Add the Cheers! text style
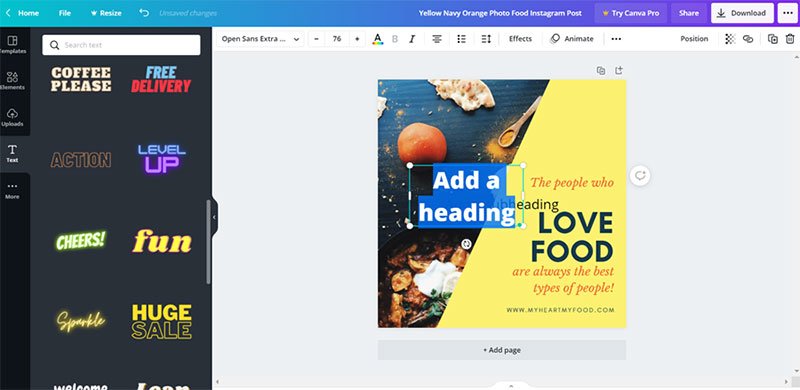800x390 pixels. coord(81,240)
